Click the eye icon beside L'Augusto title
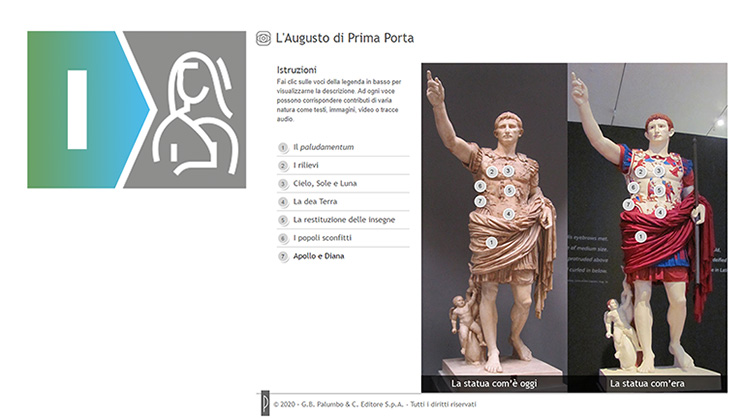Image resolution: width=744 pixels, height=418 pixels. (x=263, y=38)
